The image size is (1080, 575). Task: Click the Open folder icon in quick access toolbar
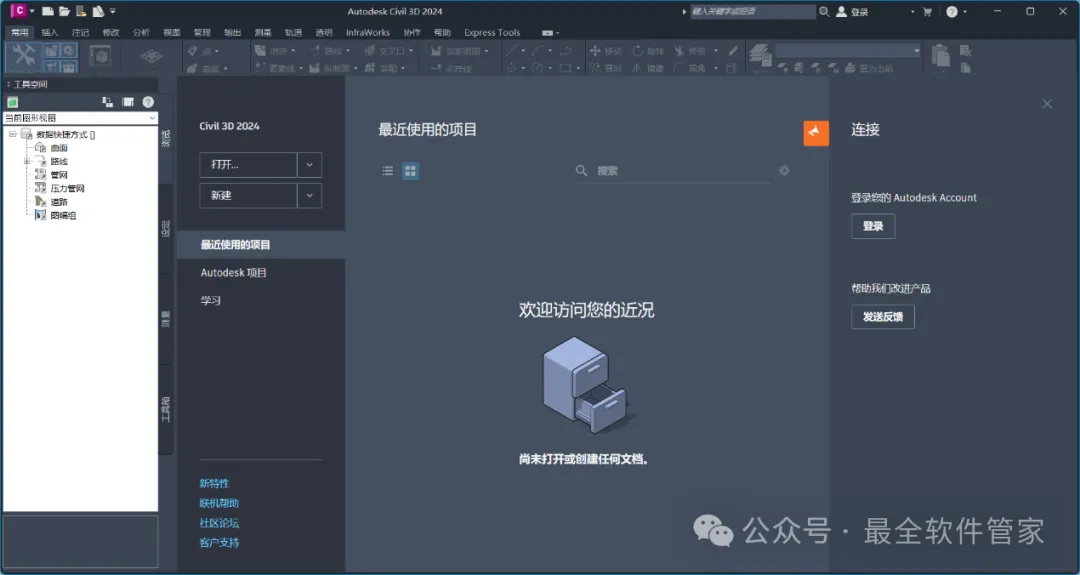(64, 11)
